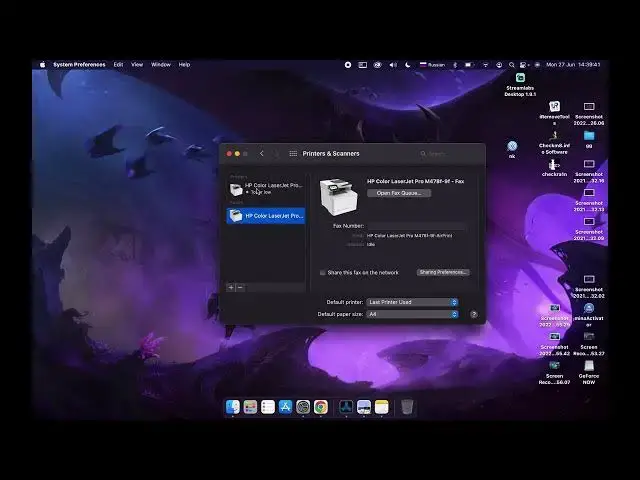Open System Preferences icon in Dock
Image resolution: width=640 pixels, height=480 pixels.
pos(303,407)
